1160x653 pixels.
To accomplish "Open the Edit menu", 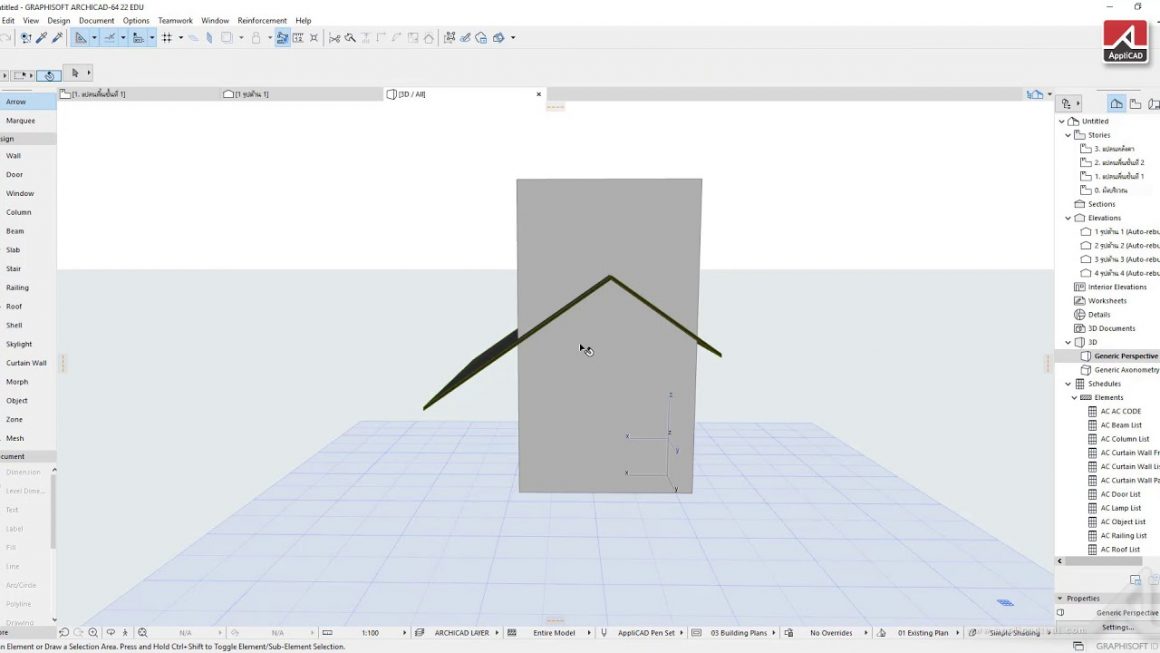I will point(8,21).
